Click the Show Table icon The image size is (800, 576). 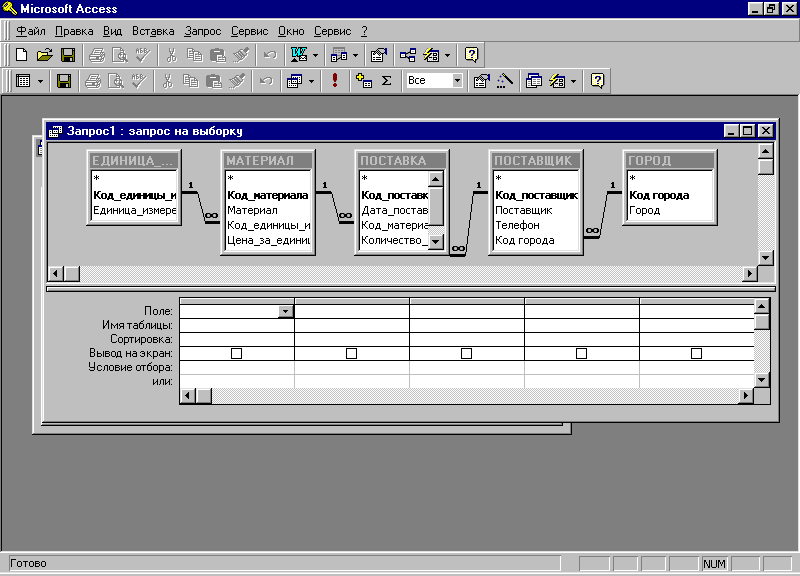coord(364,81)
